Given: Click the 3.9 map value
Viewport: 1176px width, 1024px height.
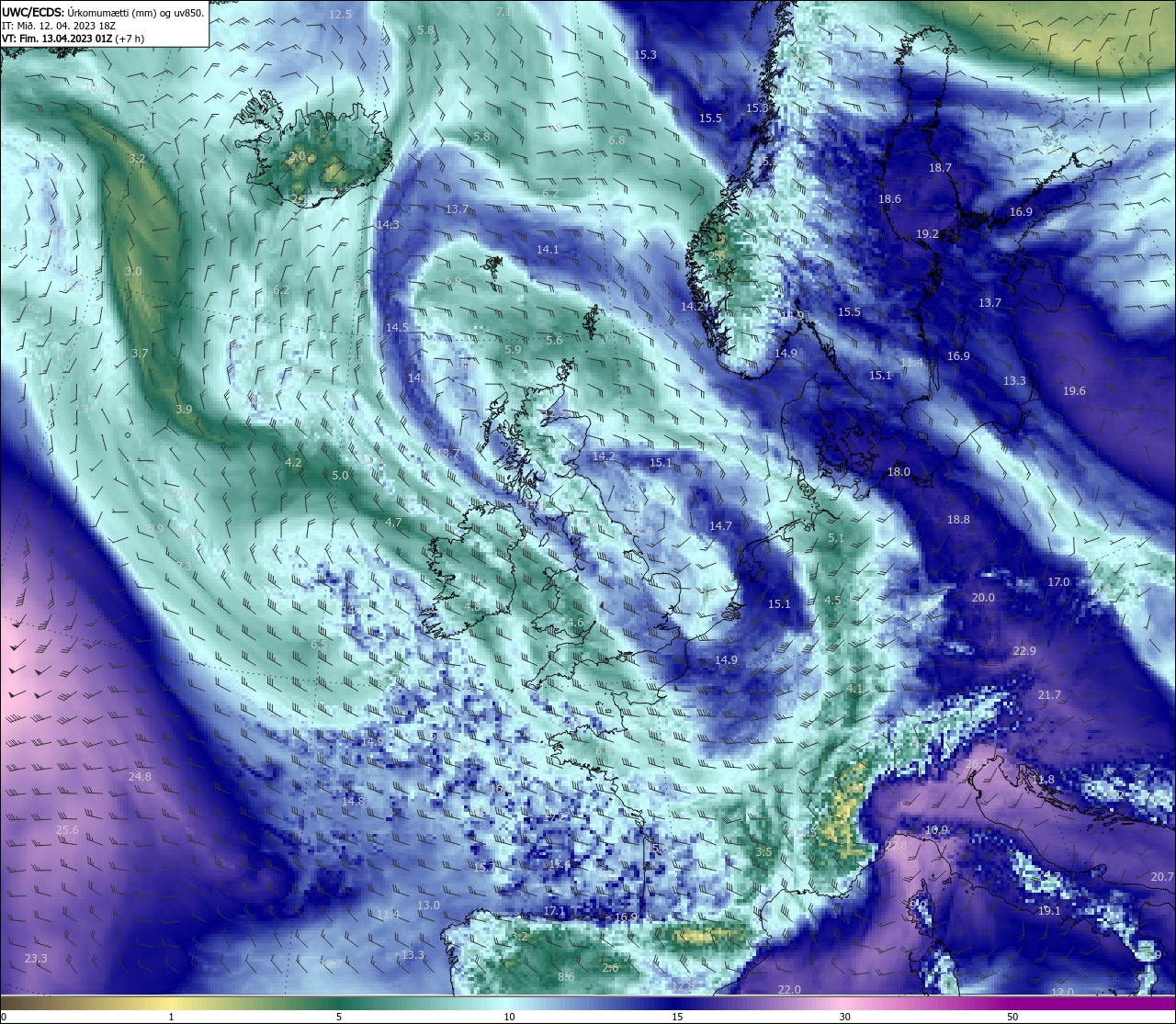Looking at the screenshot, I should point(184,410).
